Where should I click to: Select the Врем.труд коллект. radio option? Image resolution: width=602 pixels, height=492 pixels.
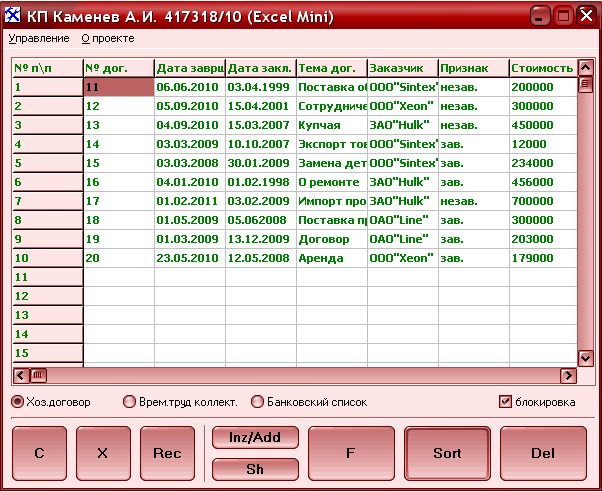tap(129, 402)
